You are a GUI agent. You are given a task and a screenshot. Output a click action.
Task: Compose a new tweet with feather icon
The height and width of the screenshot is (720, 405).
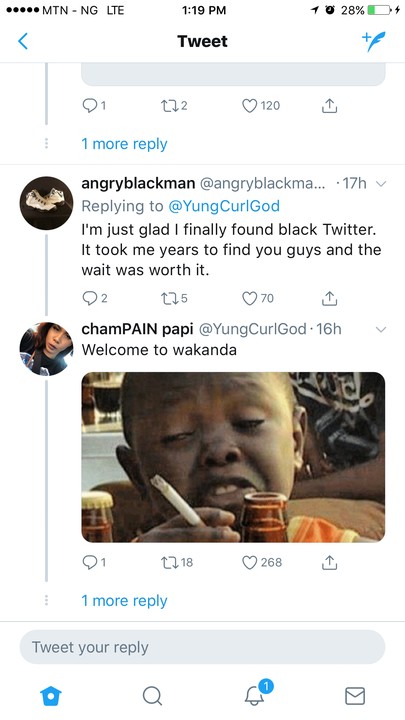tap(374, 41)
